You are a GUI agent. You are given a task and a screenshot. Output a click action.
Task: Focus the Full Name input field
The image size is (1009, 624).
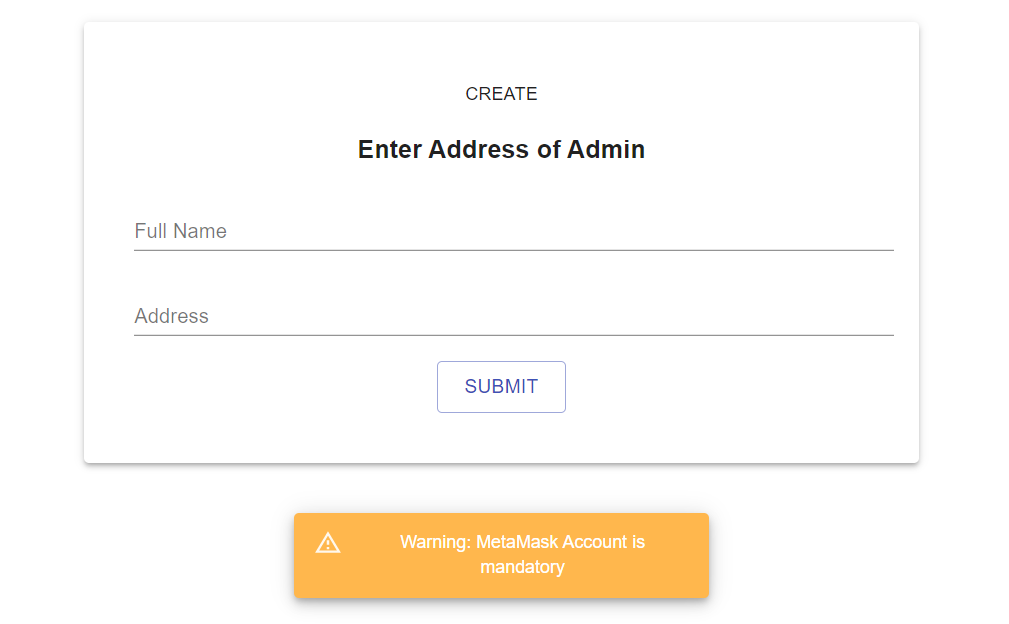coord(514,231)
